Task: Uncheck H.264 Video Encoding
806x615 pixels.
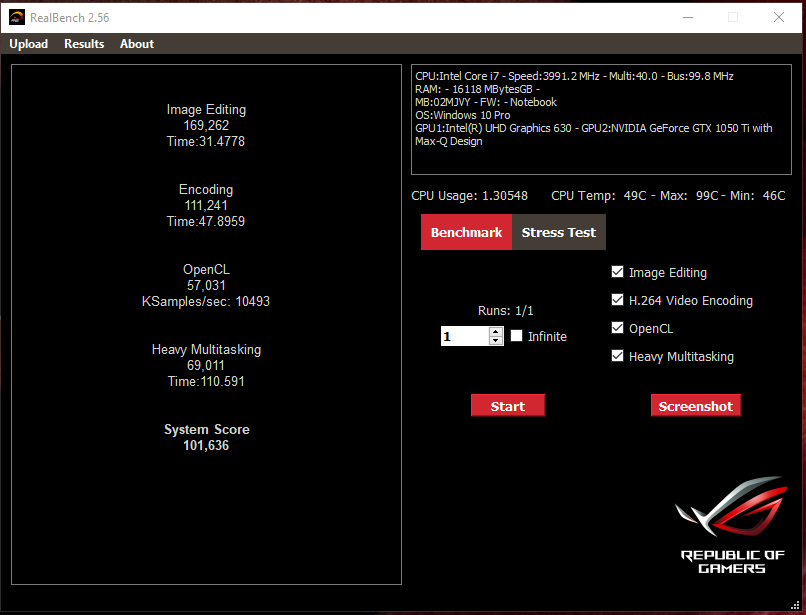Action: point(617,300)
